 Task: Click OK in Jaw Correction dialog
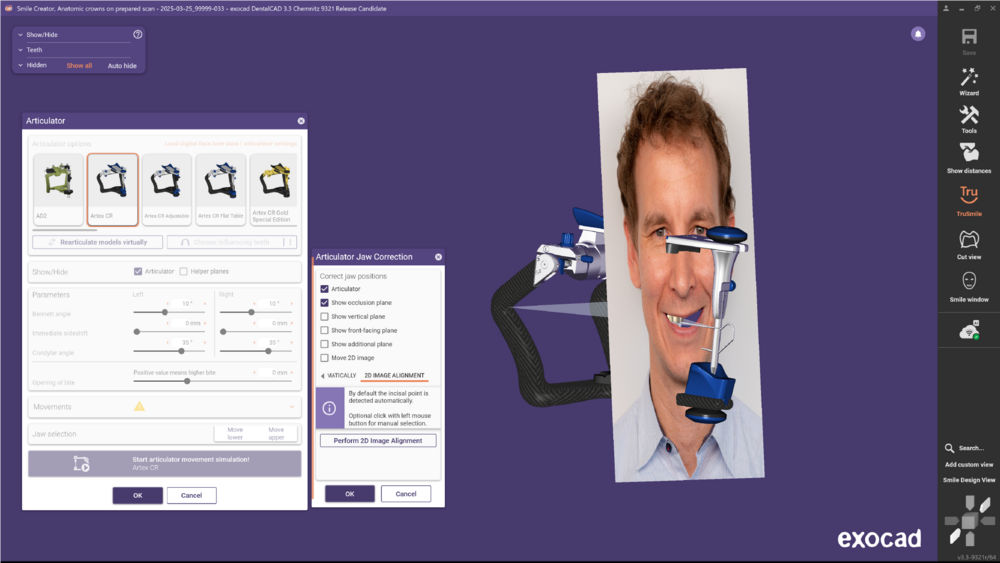[349, 494]
